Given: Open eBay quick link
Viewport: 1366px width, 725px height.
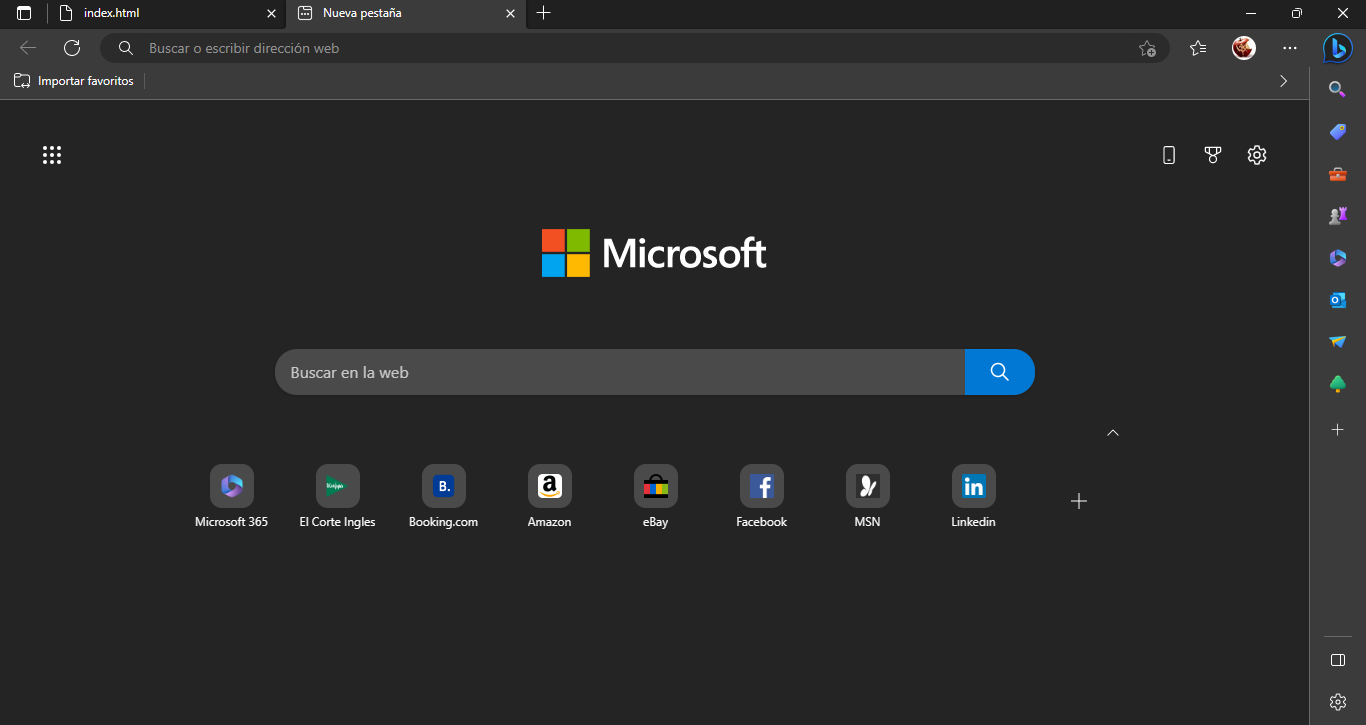Looking at the screenshot, I should pos(656,497).
